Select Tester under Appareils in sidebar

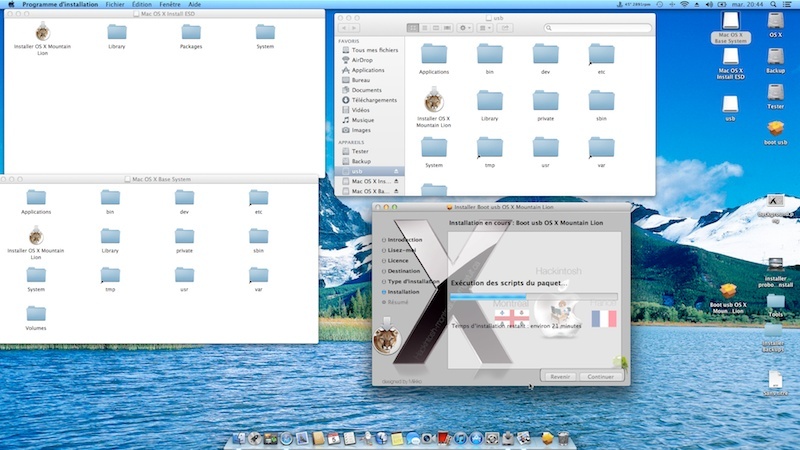tap(360, 151)
